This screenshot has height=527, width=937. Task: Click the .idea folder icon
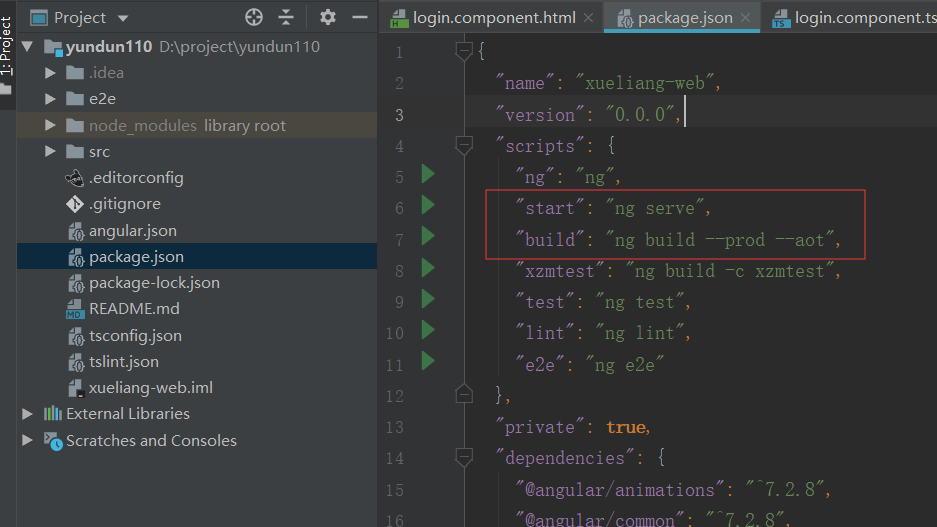(x=75, y=73)
